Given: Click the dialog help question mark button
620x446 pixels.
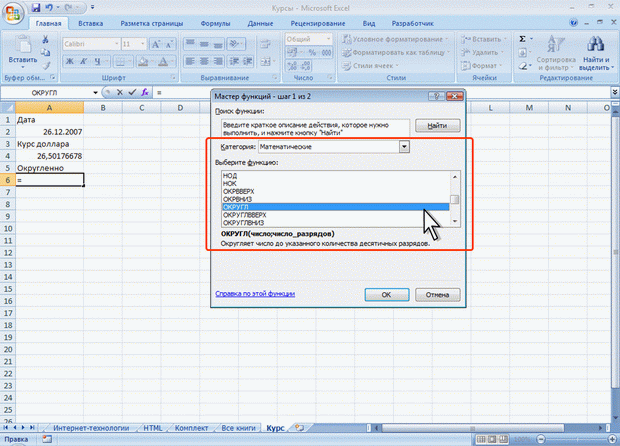Looking at the screenshot, I should pyautogui.click(x=436, y=97).
